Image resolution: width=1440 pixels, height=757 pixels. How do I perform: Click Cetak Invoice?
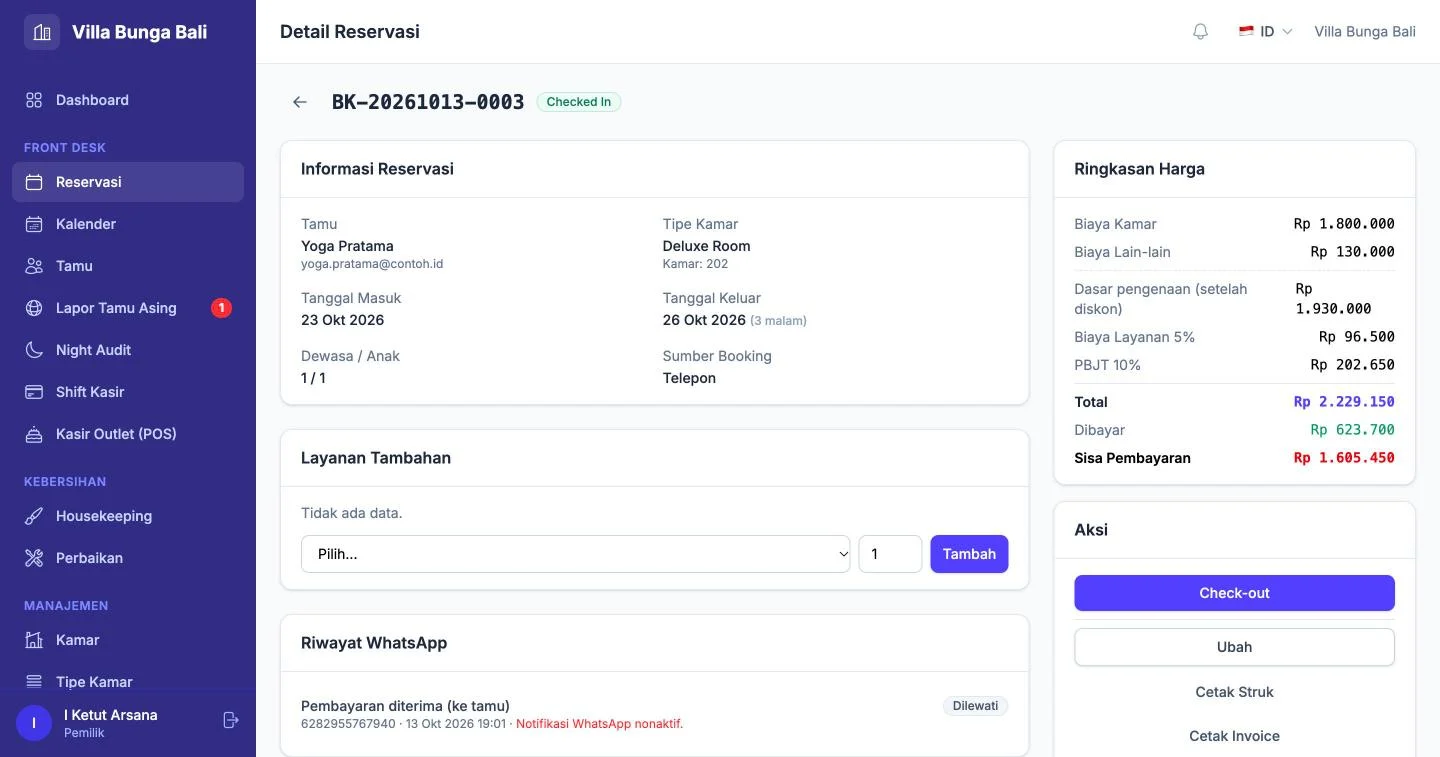pyautogui.click(x=1234, y=736)
